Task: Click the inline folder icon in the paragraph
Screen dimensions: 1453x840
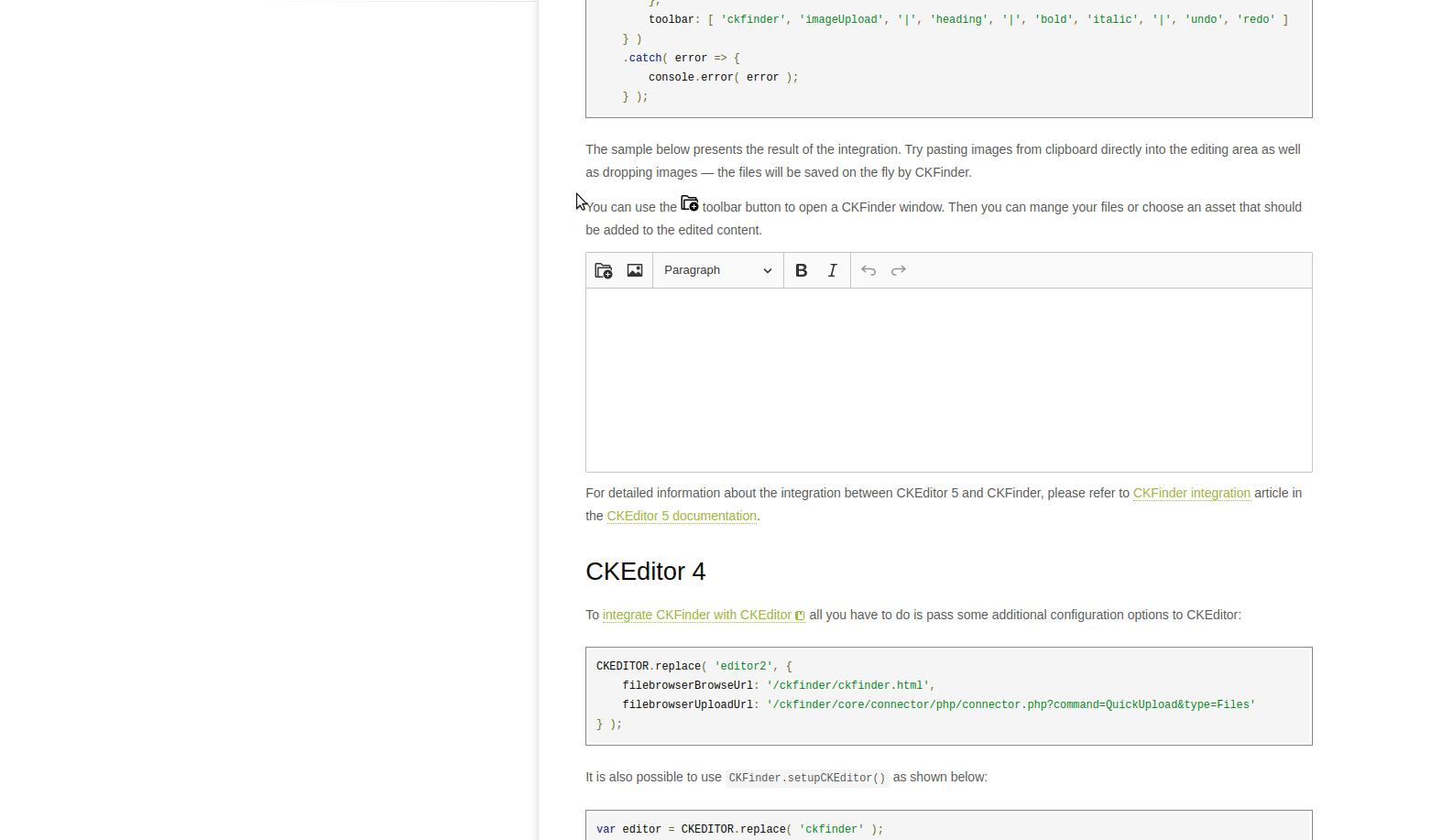Action: tap(690, 203)
